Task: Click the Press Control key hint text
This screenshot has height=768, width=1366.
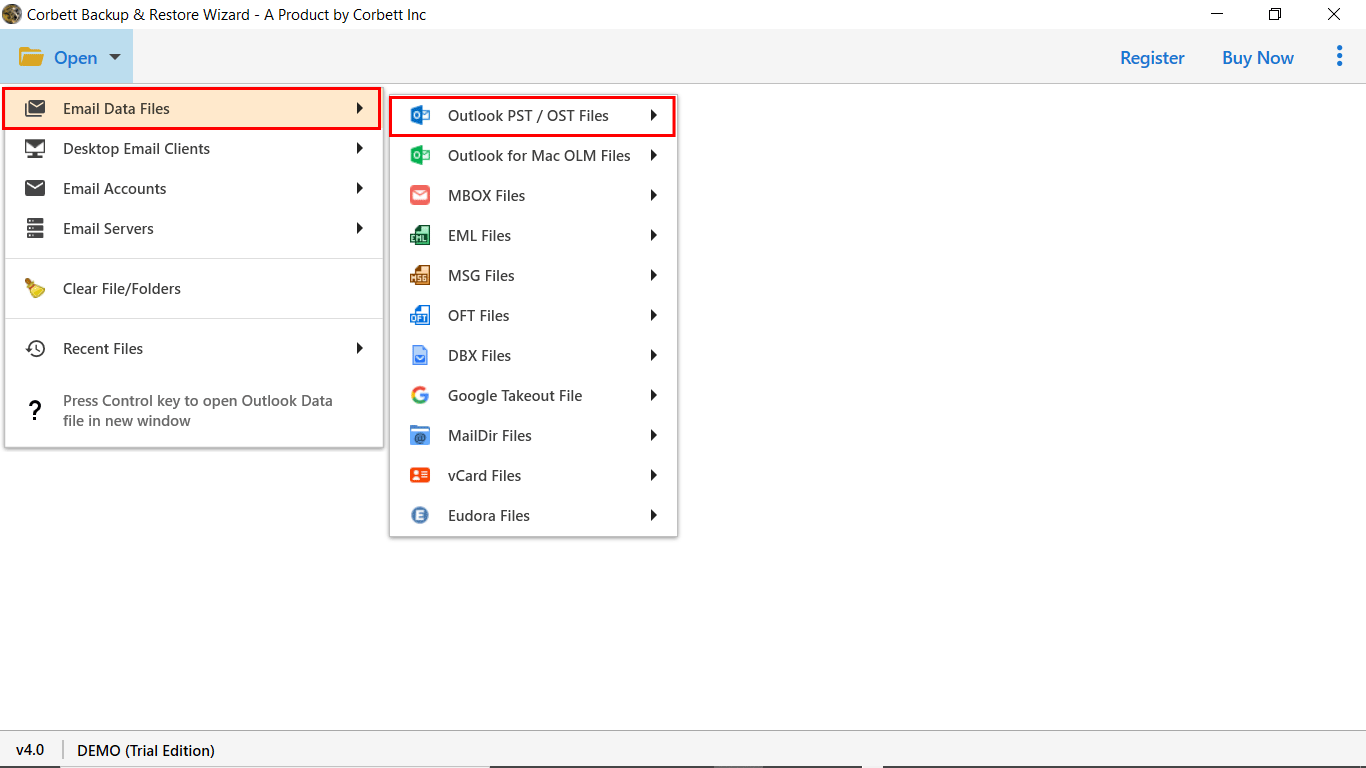Action: (x=198, y=411)
